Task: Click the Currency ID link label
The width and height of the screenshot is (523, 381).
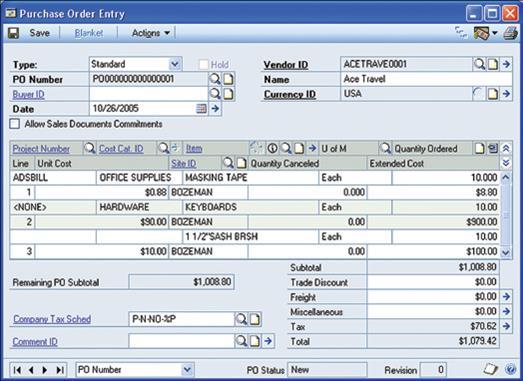Action: (x=290, y=94)
